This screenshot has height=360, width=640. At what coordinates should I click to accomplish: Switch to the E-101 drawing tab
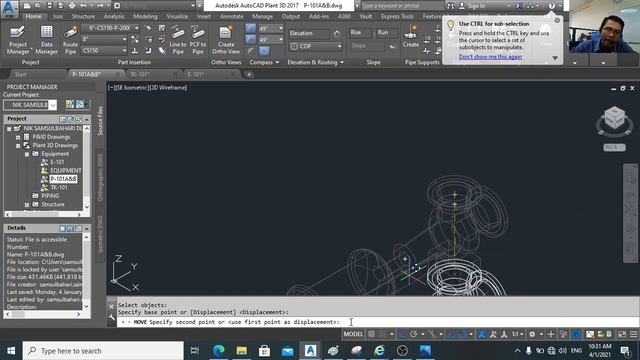196,74
